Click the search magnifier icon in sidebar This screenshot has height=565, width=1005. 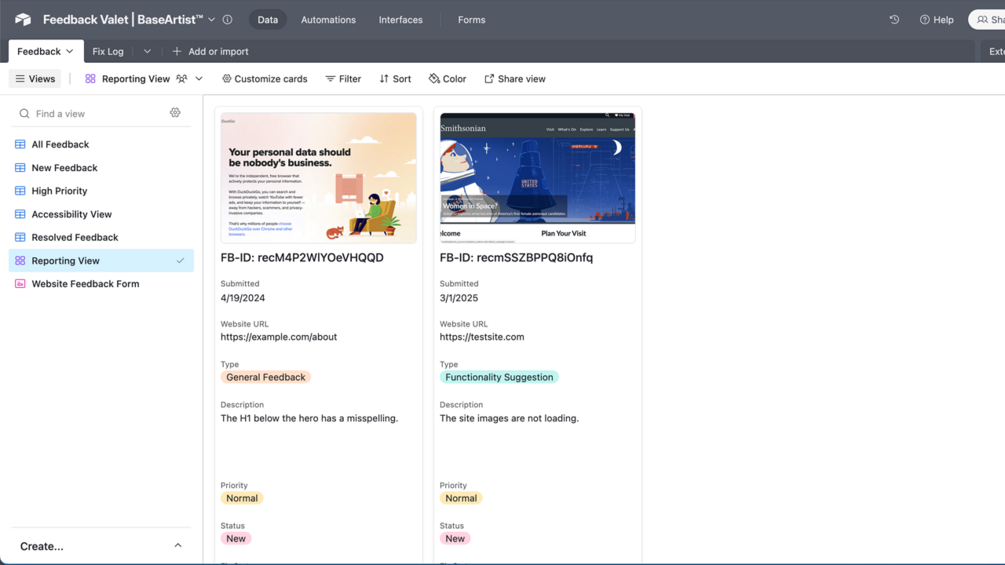coord(24,113)
